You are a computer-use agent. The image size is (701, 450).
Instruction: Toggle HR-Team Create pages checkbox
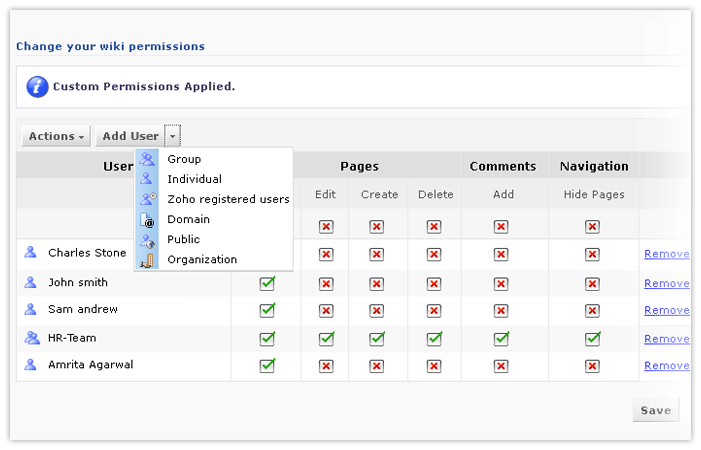[x=377, y=339]
